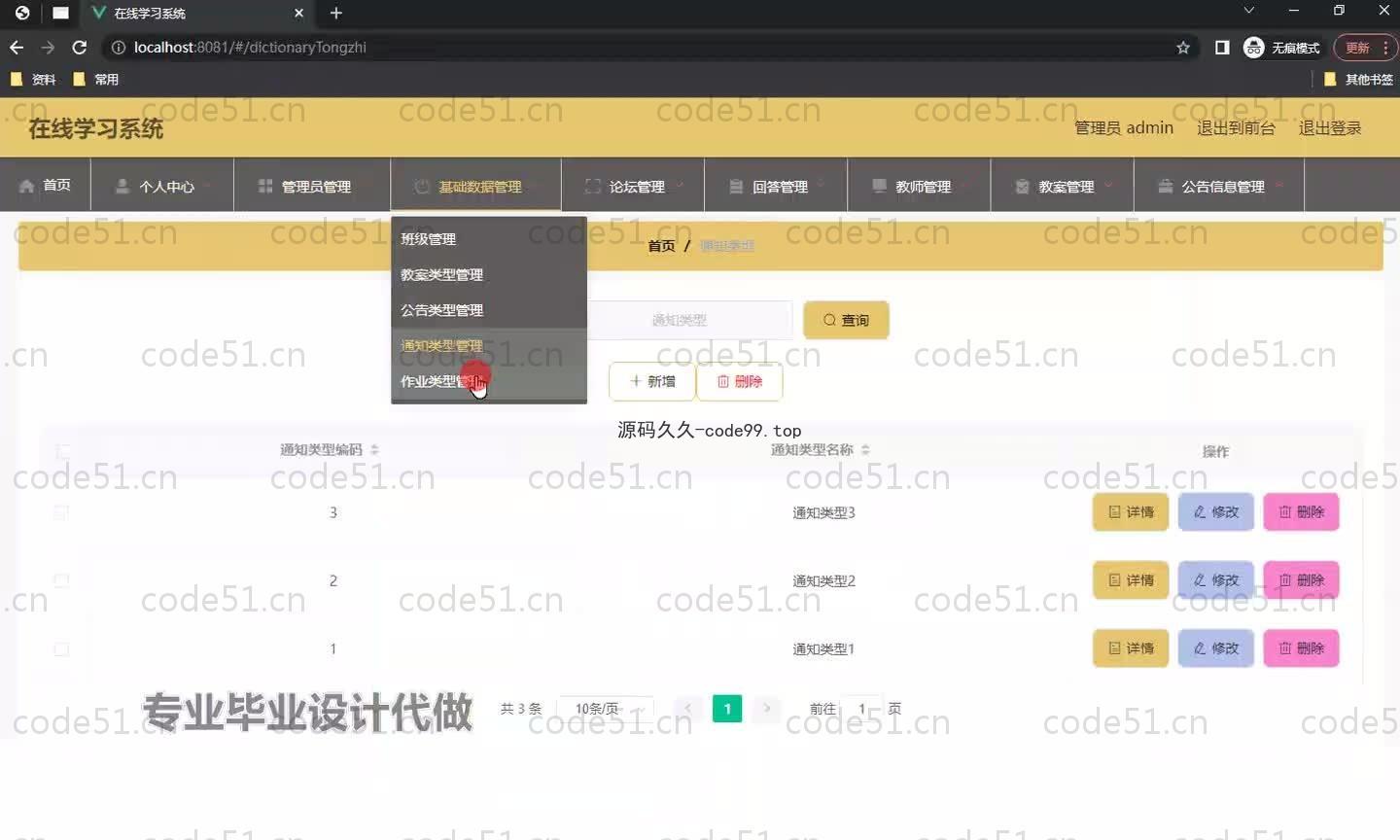Bookmark this page with the star icon
Screen dimensions: 1400x840
tap(1183, 47)
